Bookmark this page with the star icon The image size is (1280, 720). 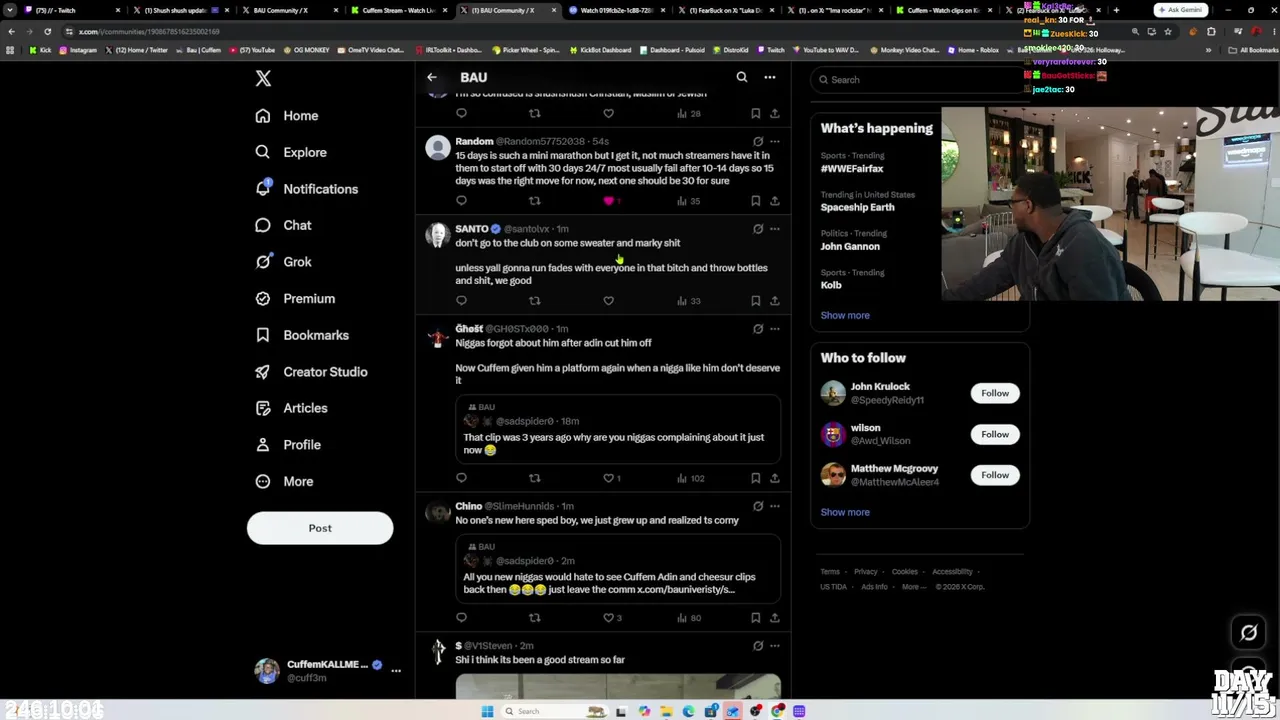pyautogui.click(x=1168, y=32)
